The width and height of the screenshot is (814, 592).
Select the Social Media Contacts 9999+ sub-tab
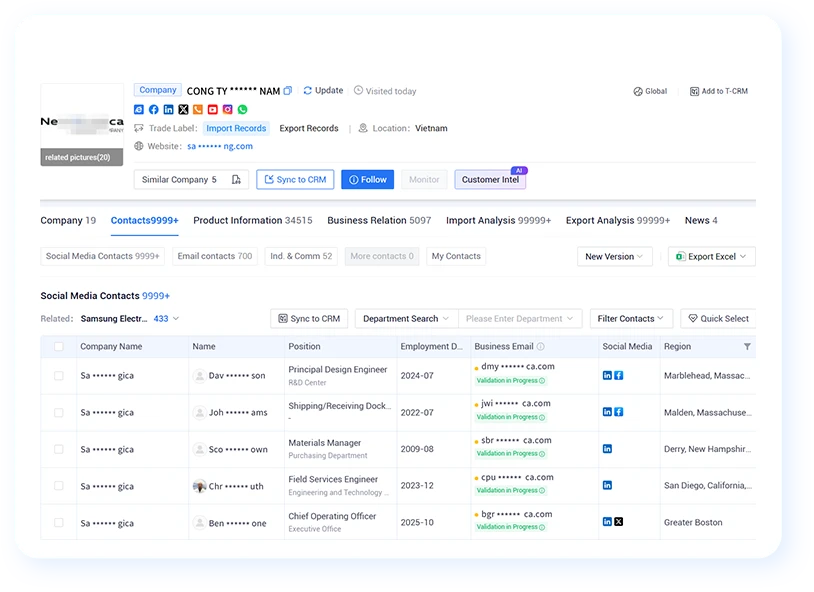pyautogui.click(x=102, y=256)
